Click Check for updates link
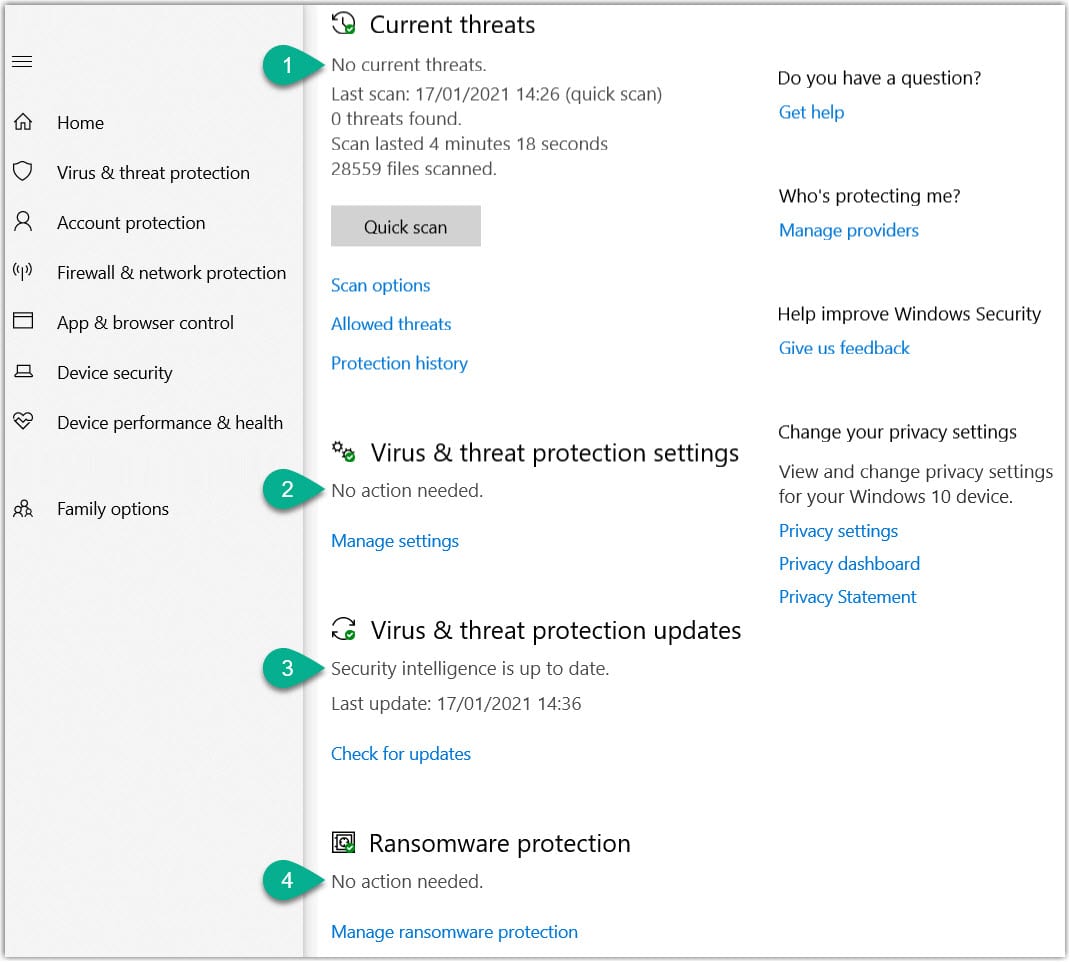Viewport: 1070px width, 962px height. pos(401,754)
